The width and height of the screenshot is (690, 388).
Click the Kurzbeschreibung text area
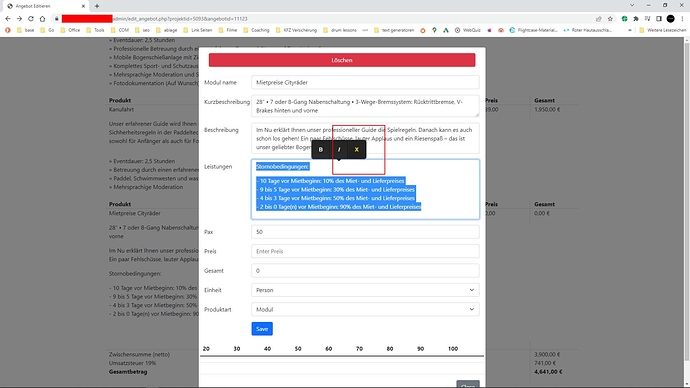pyautogui.click(x=365, y=106)
